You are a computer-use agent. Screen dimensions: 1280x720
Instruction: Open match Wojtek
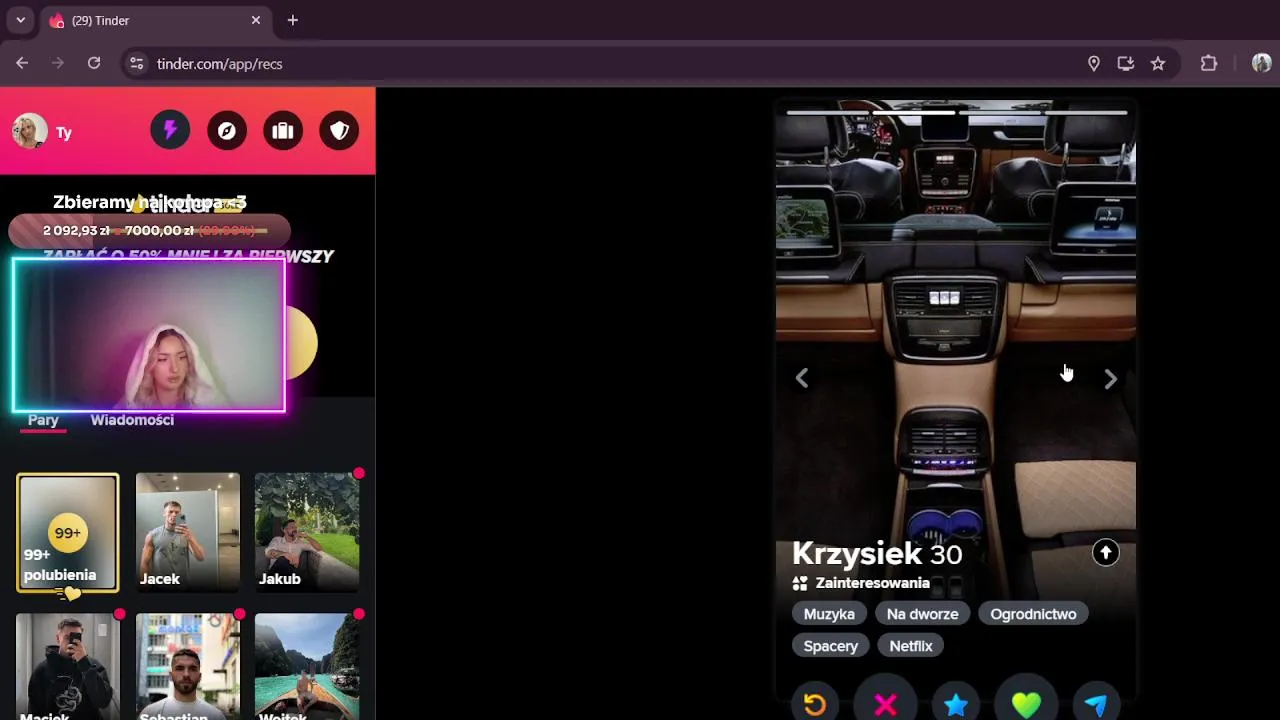pyautogui.click(x=307, y=667)
